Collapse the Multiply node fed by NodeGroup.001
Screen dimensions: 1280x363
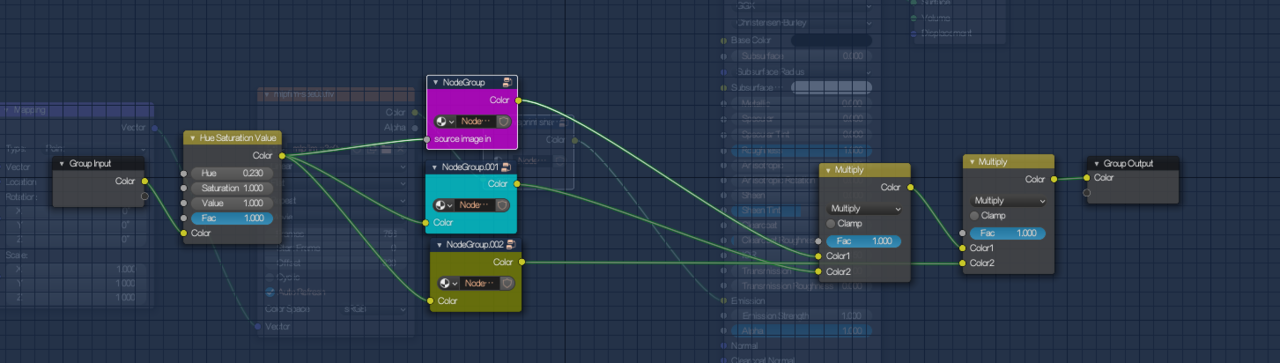click(828, 170)
